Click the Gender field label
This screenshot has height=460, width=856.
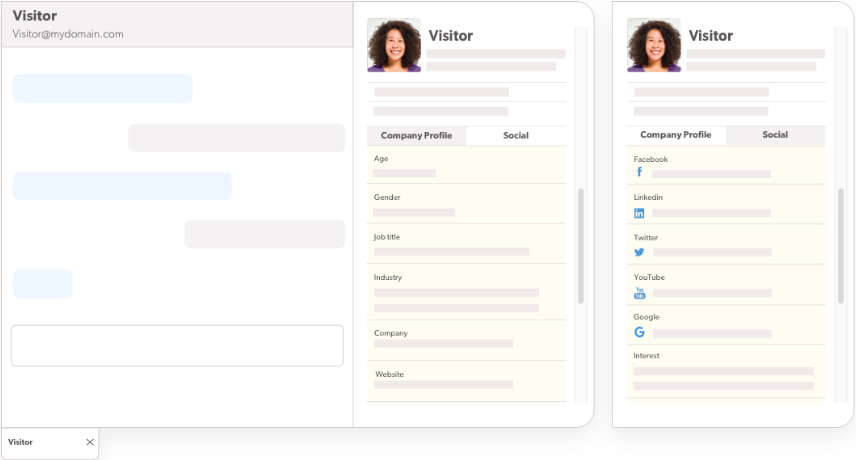pos(387,197)
